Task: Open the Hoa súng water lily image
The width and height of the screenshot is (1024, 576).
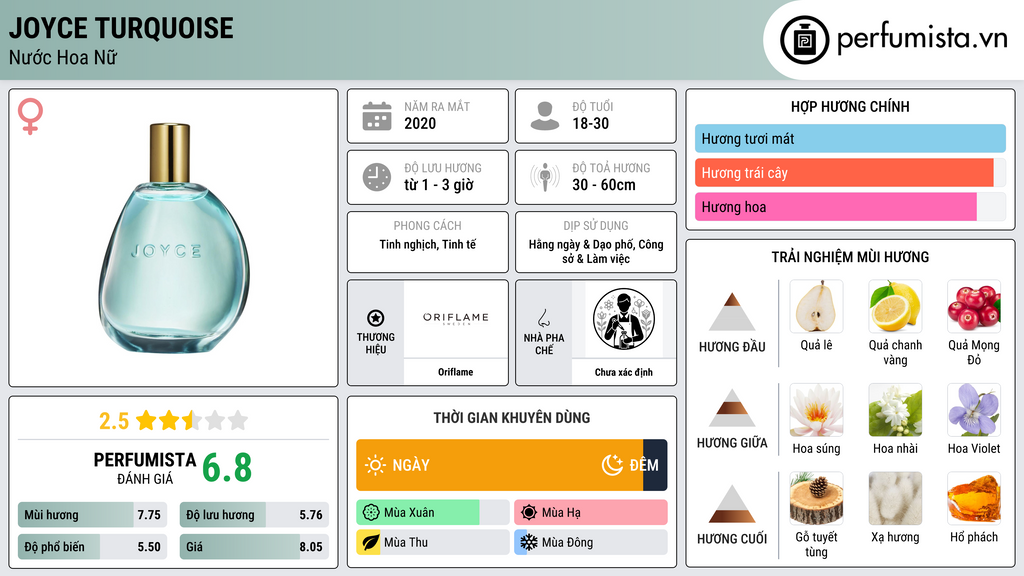Action: pos(816,409)
